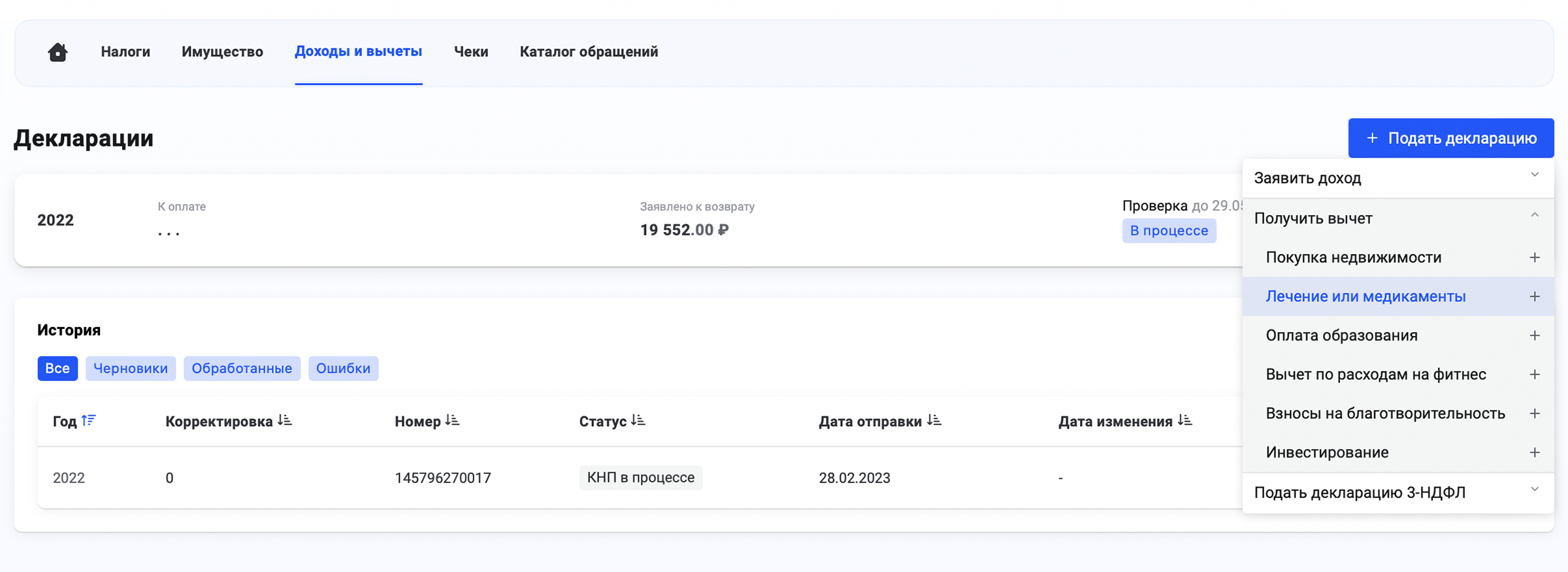This screenshot has width=1568, height=572.
Task: Expand Подать декларацию 3-НДФЛ chevron
Action: (1535, 489)
